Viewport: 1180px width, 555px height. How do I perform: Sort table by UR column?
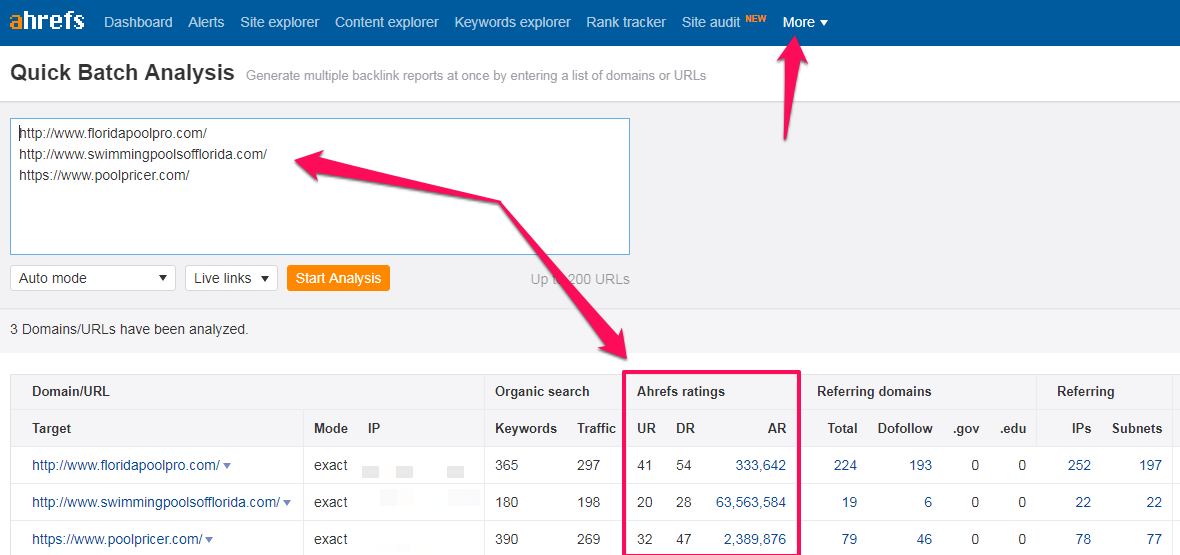pos(646,428)
